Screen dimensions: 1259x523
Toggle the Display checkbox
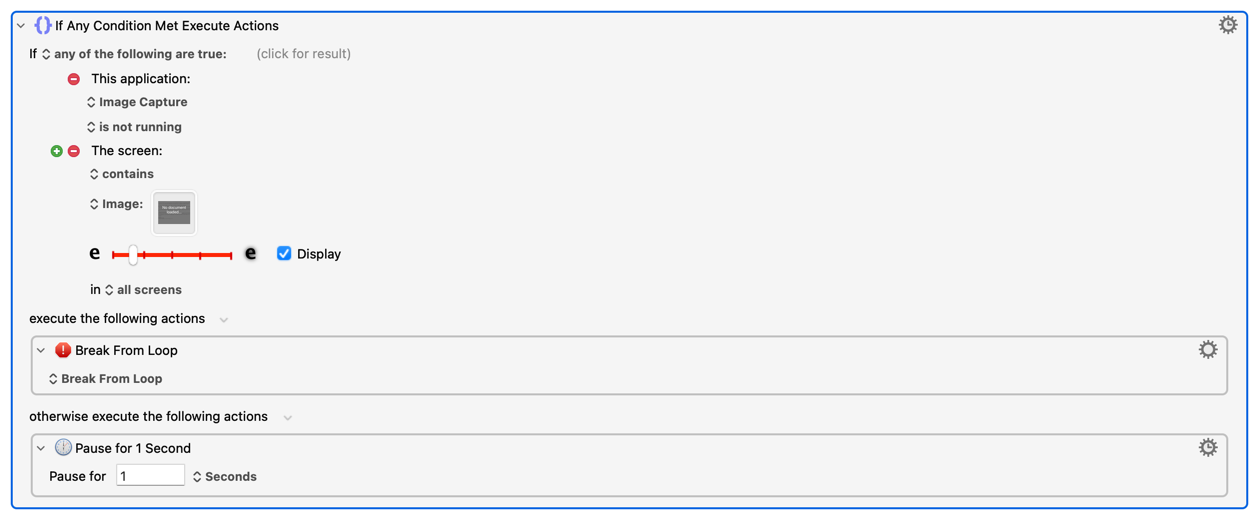coord(284,253)
